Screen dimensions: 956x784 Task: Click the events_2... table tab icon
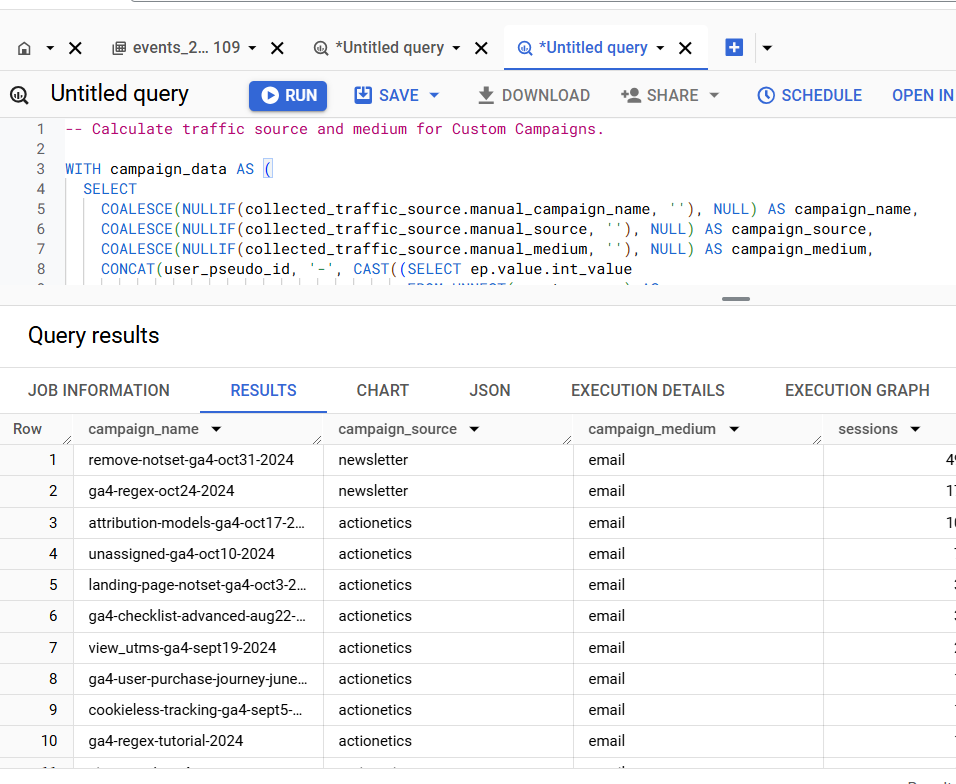119,47
